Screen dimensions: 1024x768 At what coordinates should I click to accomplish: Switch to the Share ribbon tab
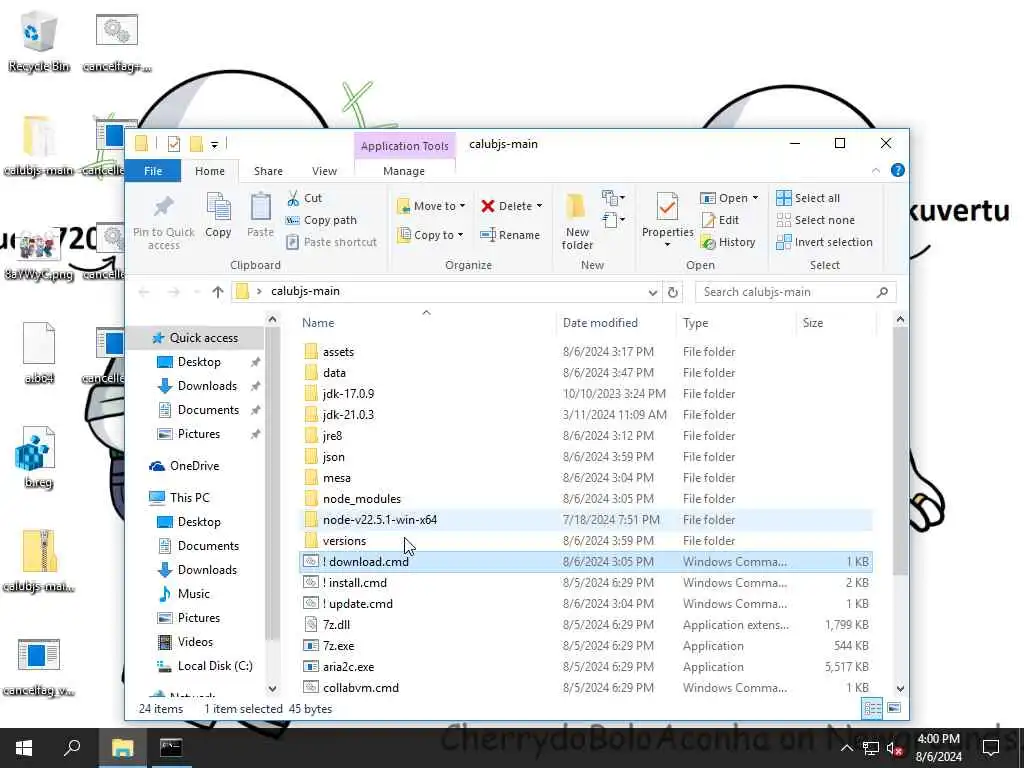[x=268, y=171]
